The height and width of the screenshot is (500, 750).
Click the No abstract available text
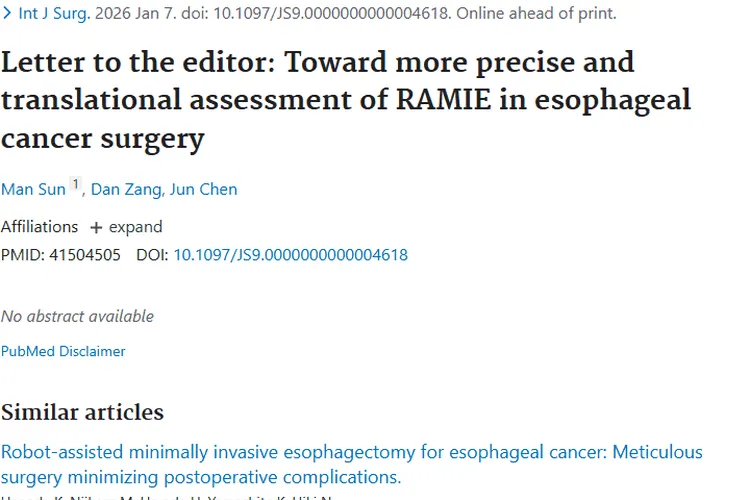pos(77,316)
